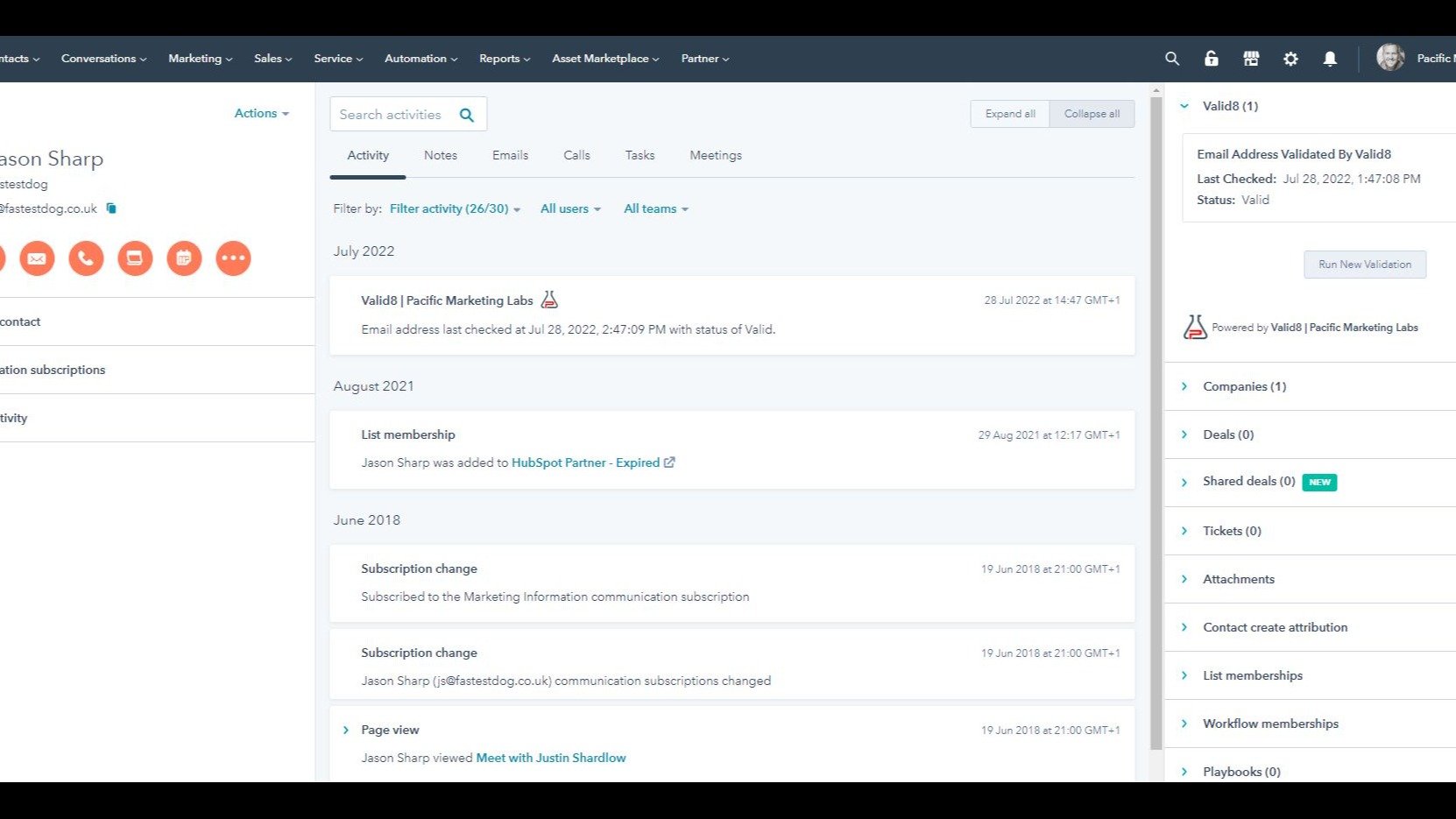This screenshot has height=819, width=1456.
Task: Collapse the Valid8 (1) section
Action: 1184,106
